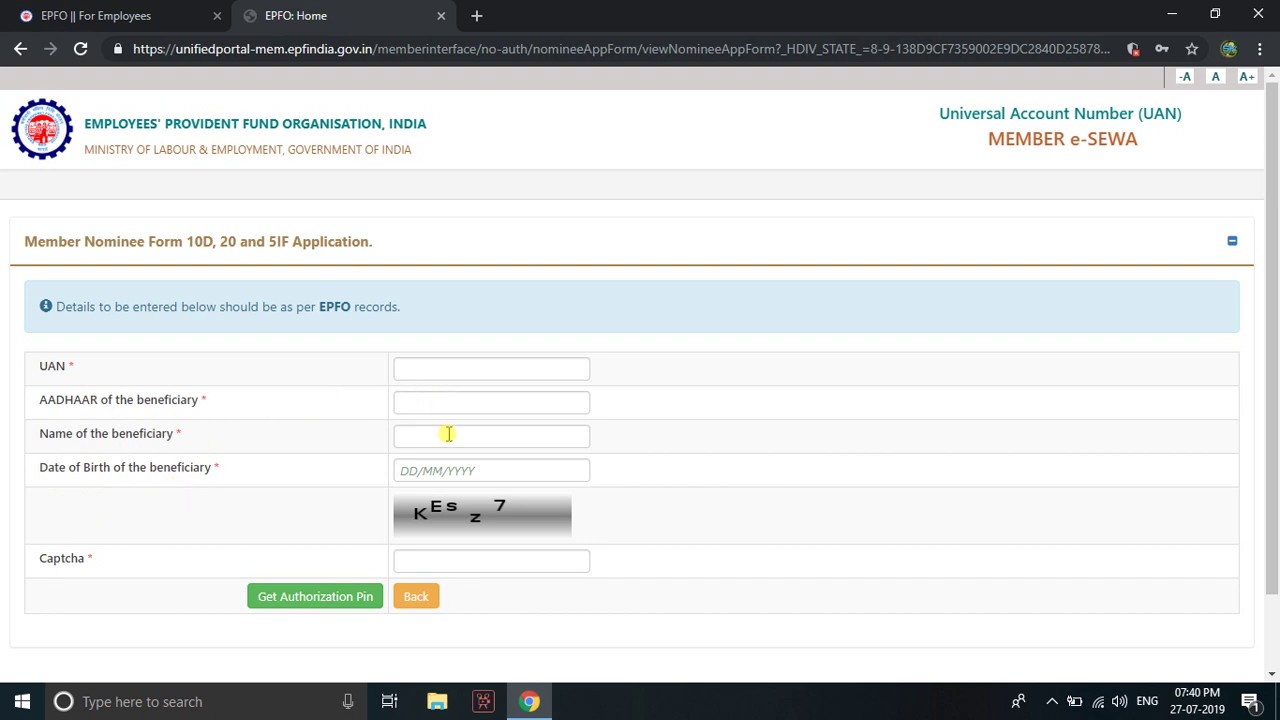Show hidden system tray icons
The image size is (1280, 720).
tap(1051, 701)
